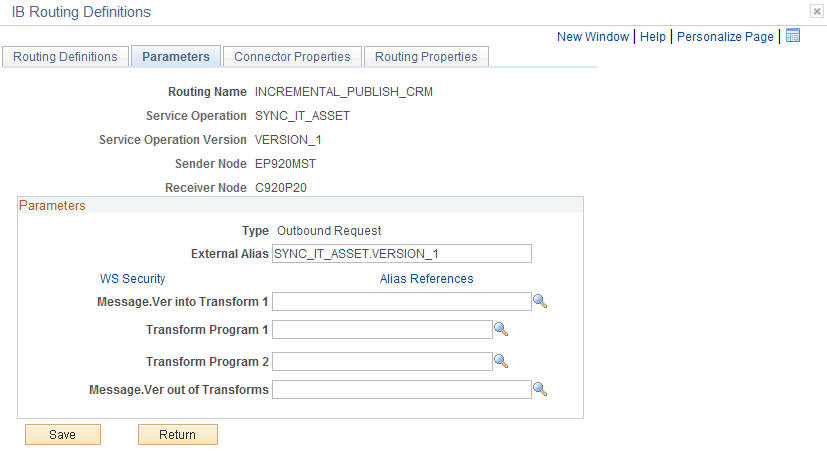Click the receiver node value C920P20

[x=281, y=188]
